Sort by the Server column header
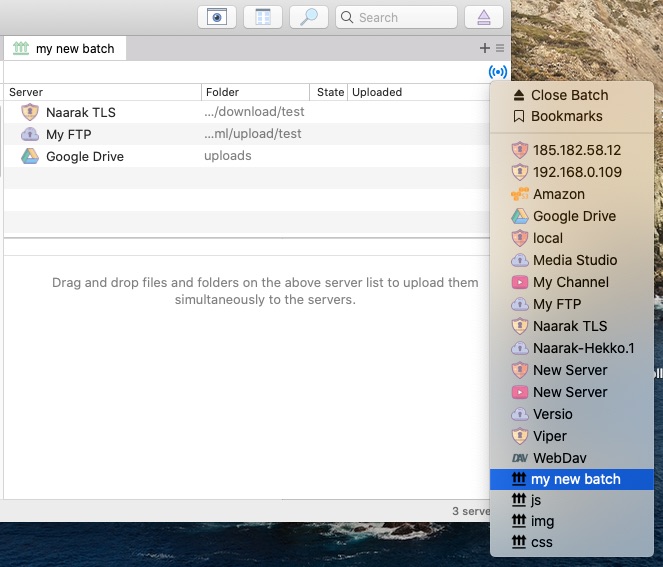This screenshot has height=567, width=663. [103, 92]
